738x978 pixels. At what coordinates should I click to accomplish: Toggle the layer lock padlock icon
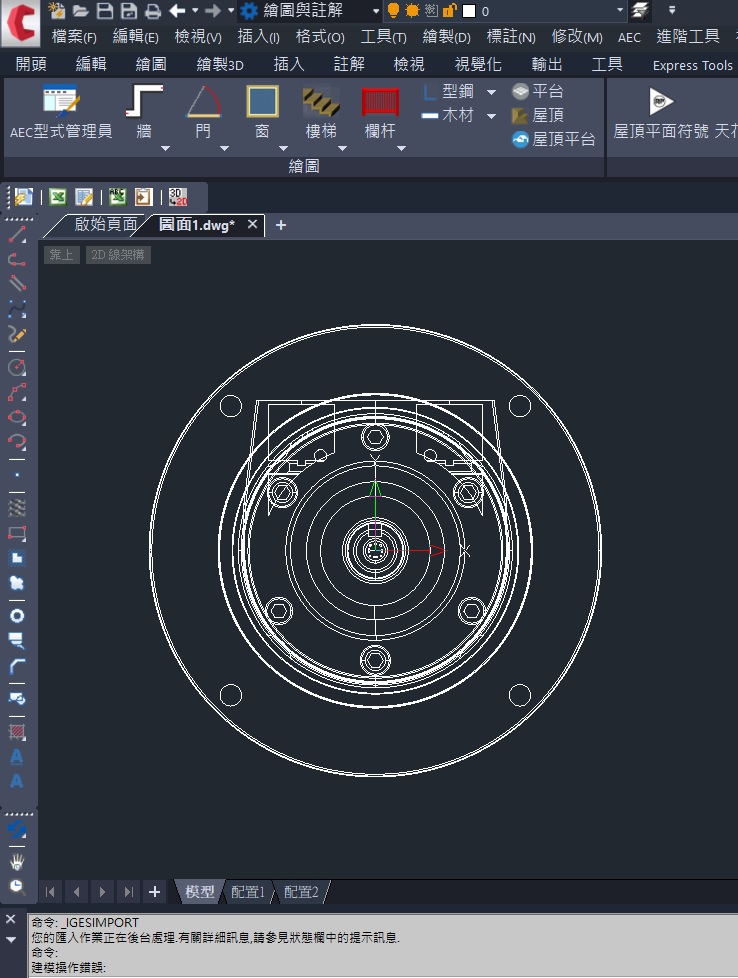tap(449, 10)
